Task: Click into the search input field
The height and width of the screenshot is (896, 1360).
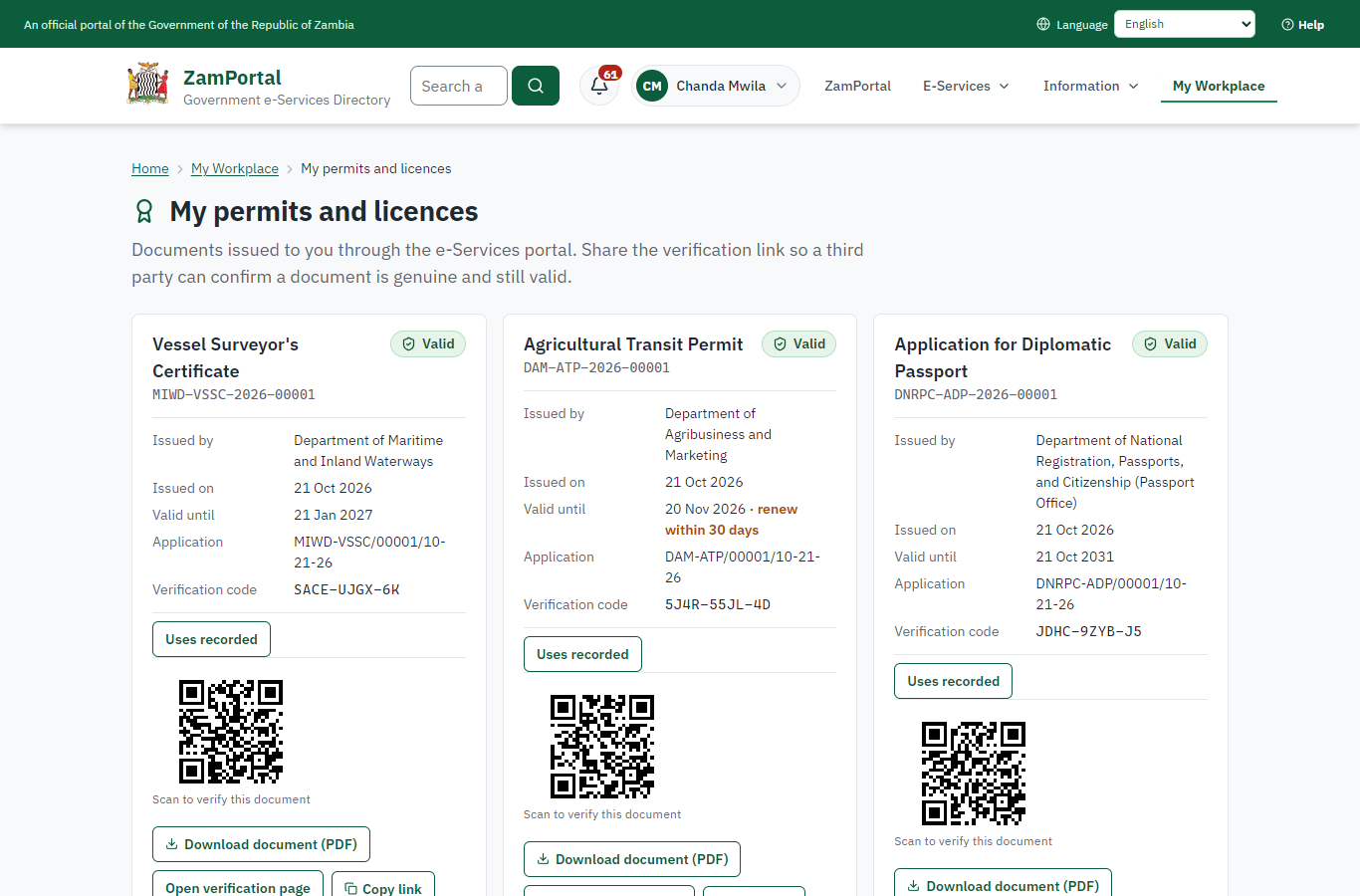Action: point(459,86)
